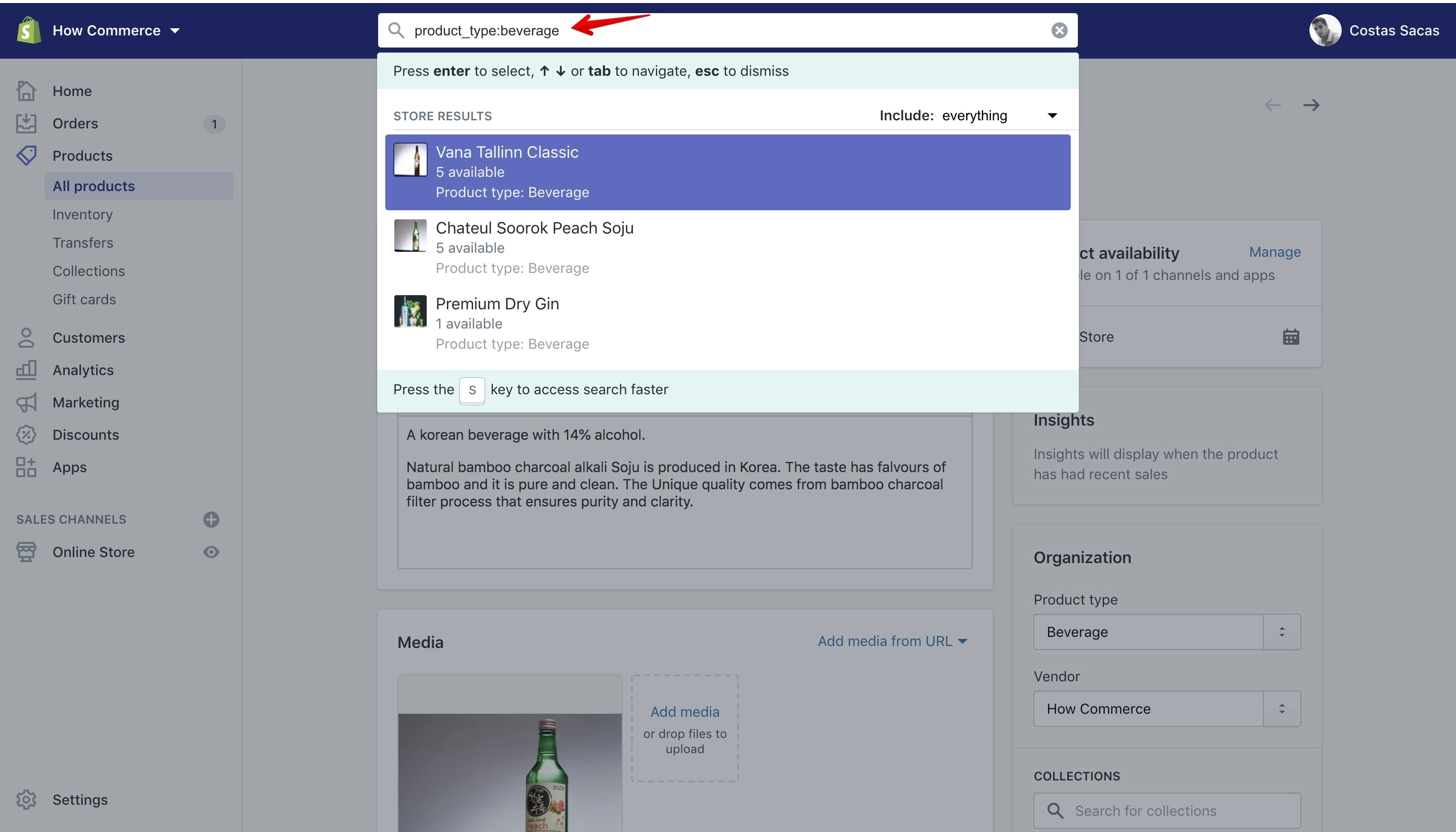This screenshot has width=1456, height=832.
Task: Click the Analytics bar chart icon
Action: click(26, 369)
